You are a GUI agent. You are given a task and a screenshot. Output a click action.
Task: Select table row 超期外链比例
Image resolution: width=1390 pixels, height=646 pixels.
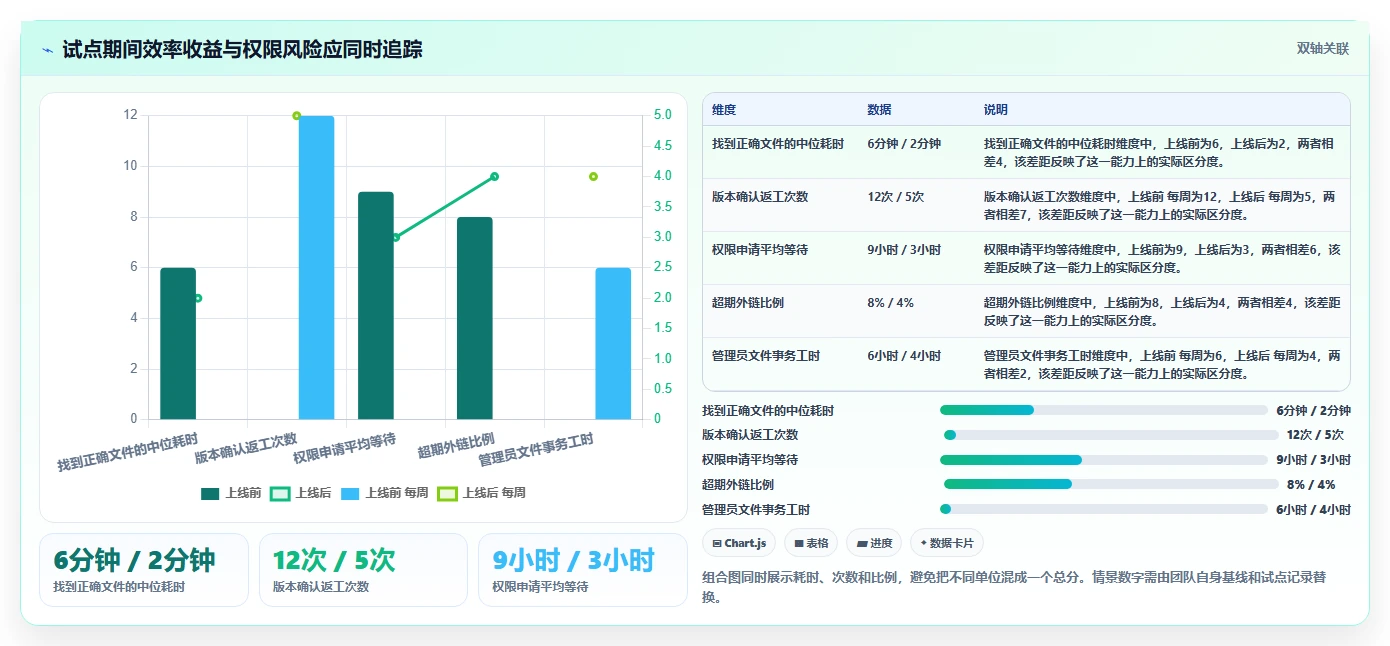click(1026, 311)
